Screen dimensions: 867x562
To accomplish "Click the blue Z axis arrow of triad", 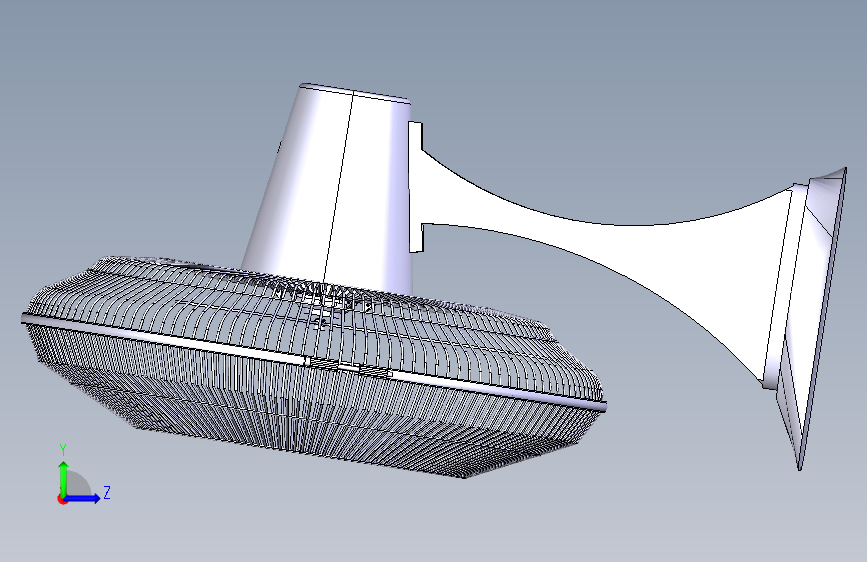I will [83, 498].
